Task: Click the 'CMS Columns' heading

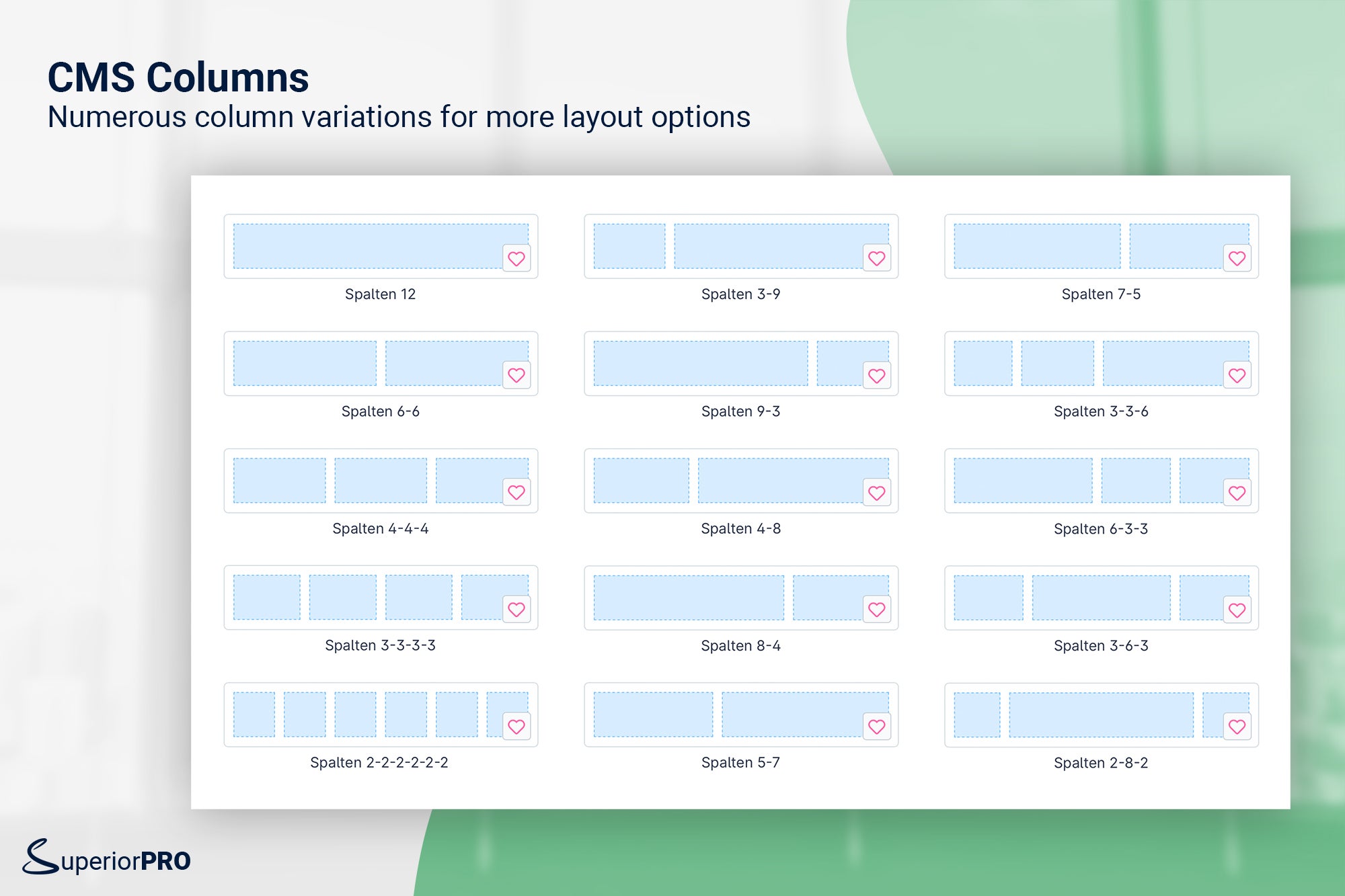Action: coord(178,77)
